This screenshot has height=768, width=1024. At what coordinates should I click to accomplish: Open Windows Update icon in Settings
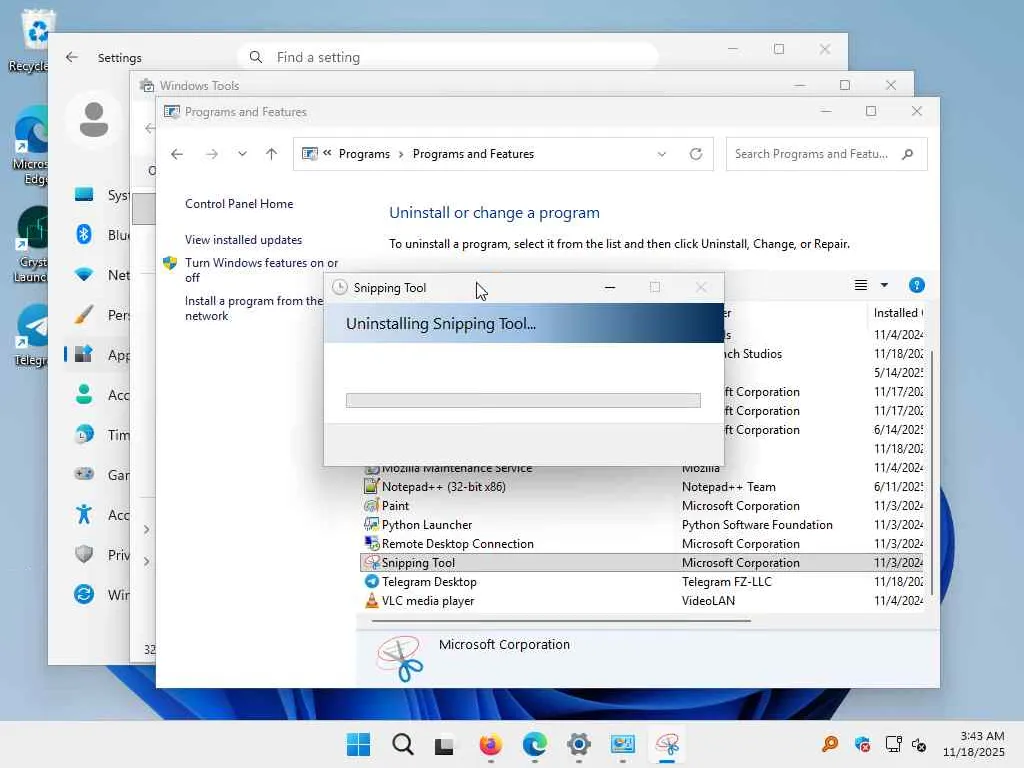coord(84,594)
